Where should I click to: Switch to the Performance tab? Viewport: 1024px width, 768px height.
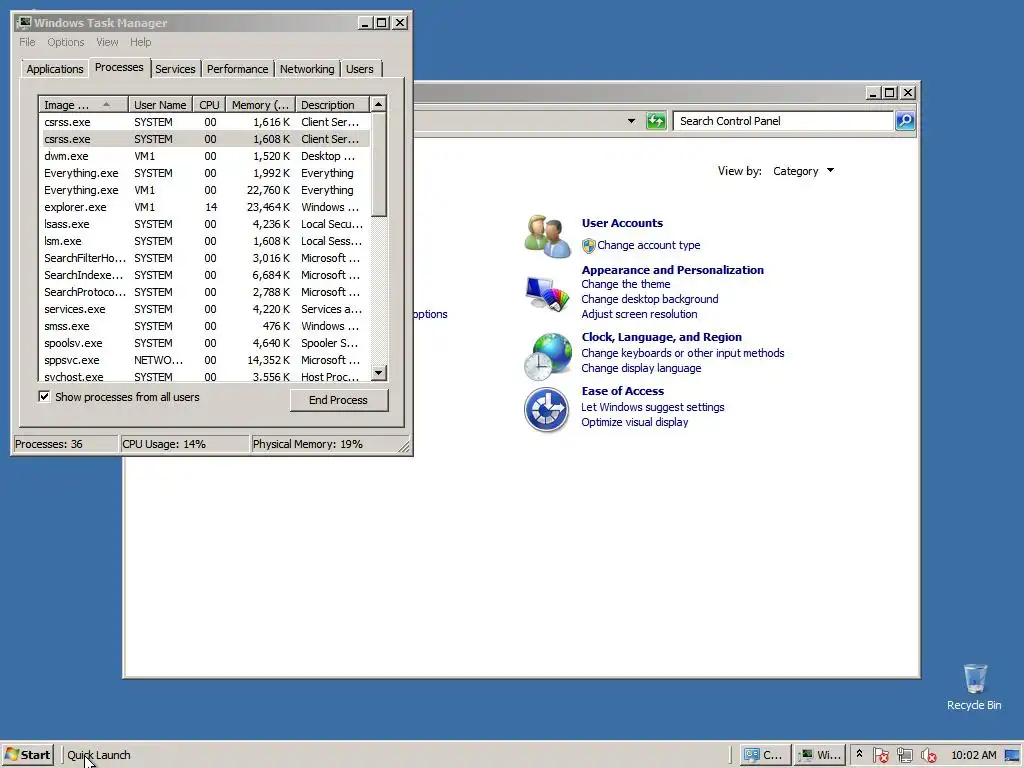238,69
